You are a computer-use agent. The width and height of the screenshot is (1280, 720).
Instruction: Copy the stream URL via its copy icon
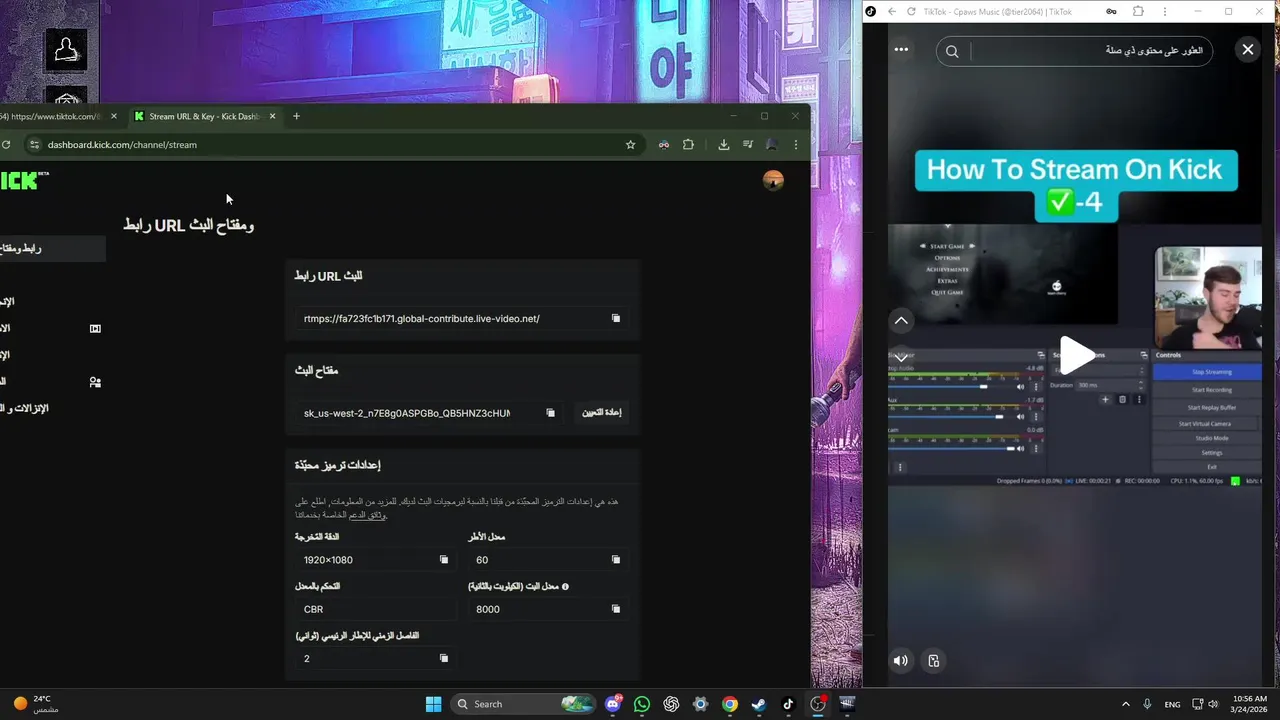(x=616, y=318)
